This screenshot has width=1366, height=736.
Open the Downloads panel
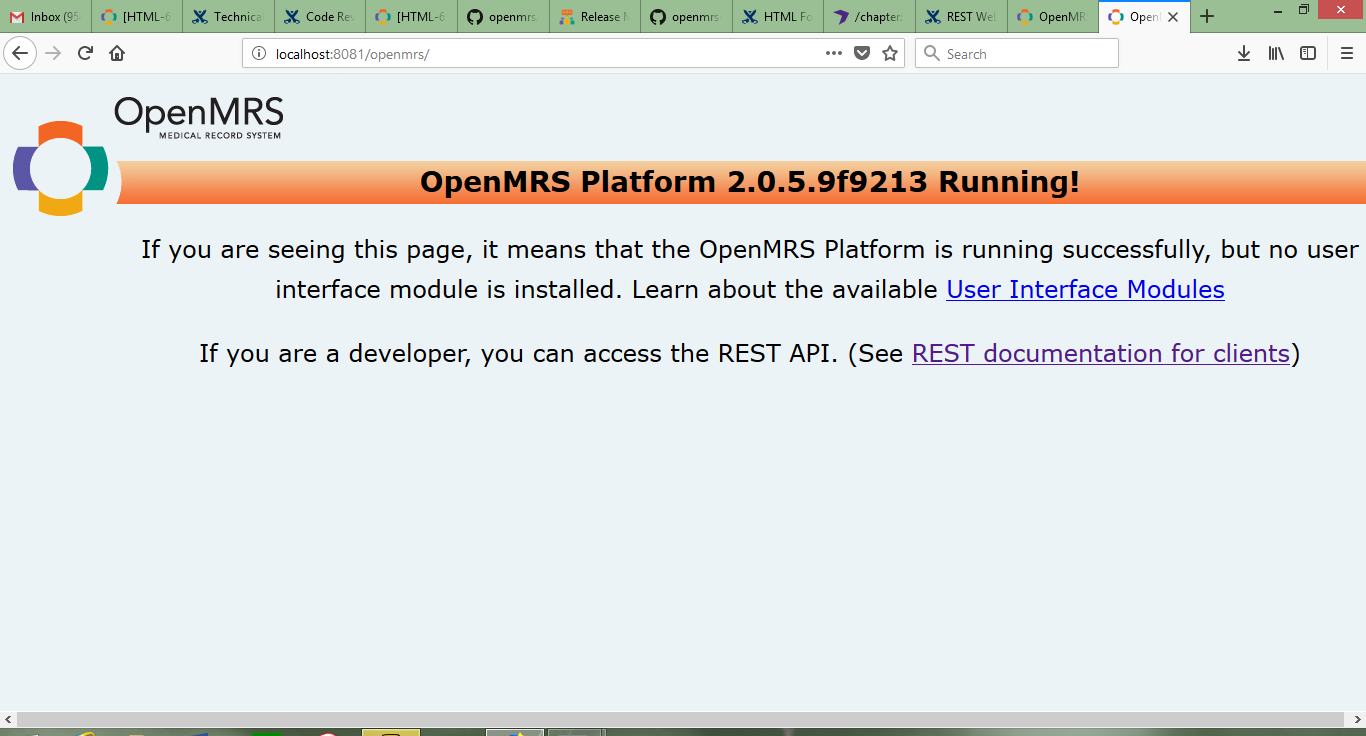click(1244, 53)
